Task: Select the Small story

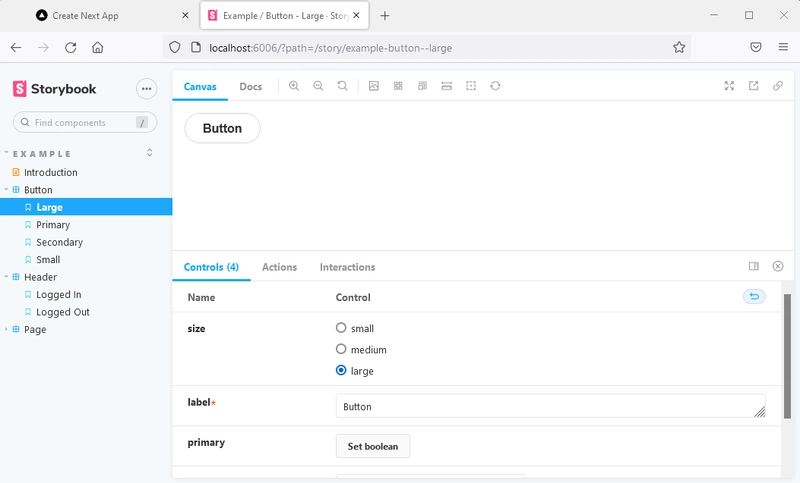Action: [48, 260]
